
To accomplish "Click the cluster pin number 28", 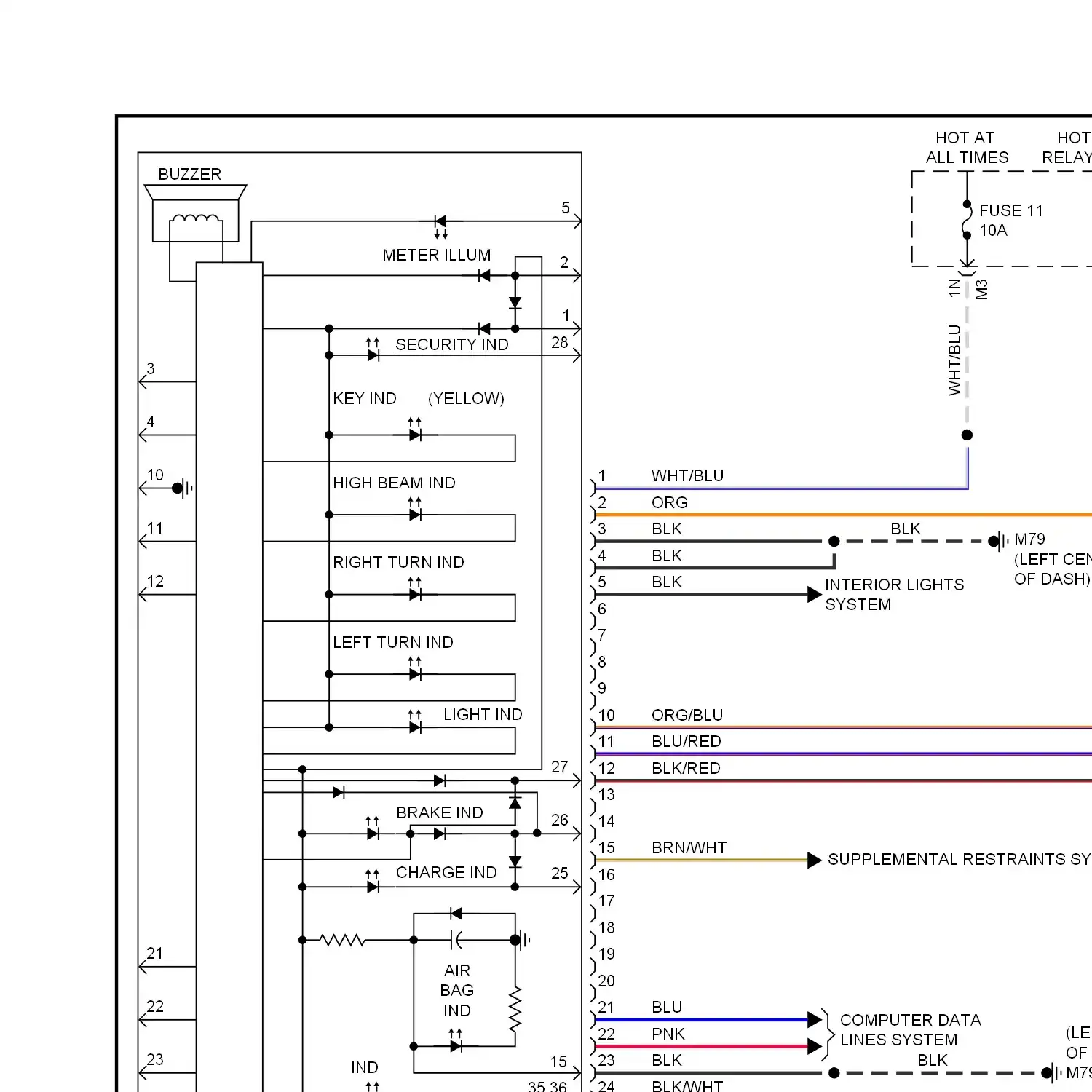I will [x=560, y=342].
